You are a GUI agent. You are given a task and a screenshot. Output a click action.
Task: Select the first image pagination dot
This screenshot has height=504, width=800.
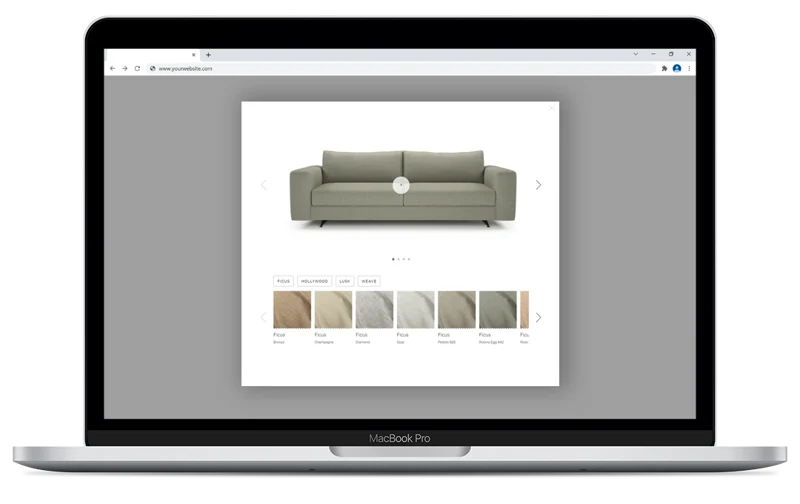point(393,259)
